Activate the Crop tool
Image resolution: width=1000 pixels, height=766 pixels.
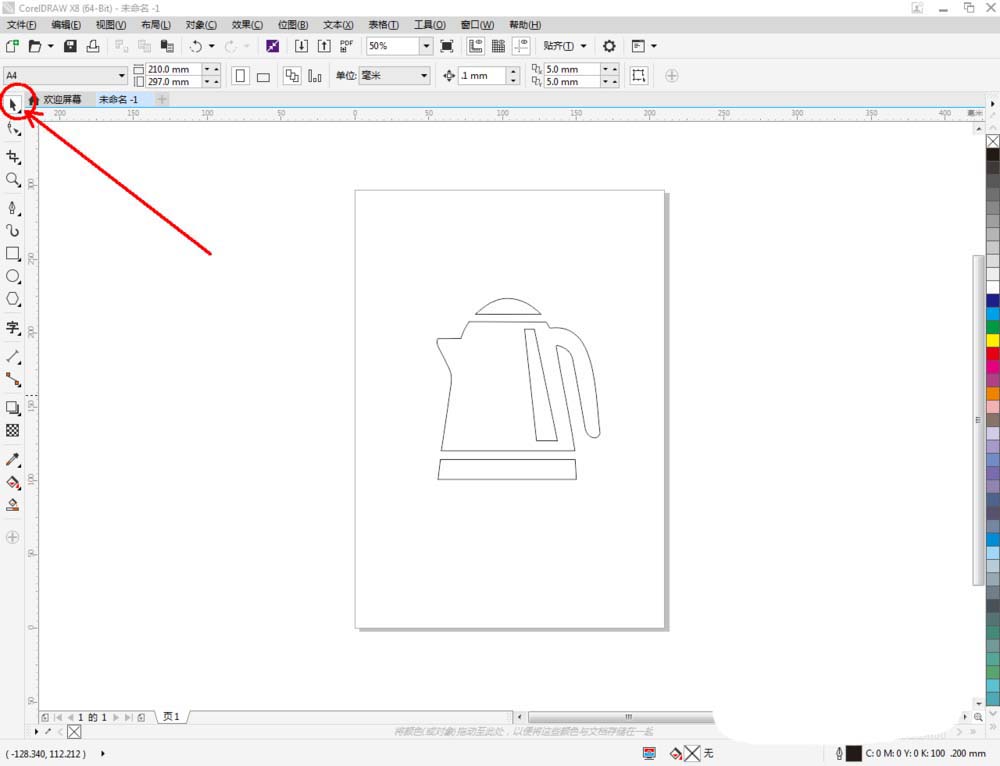click(x=13, y=157)
